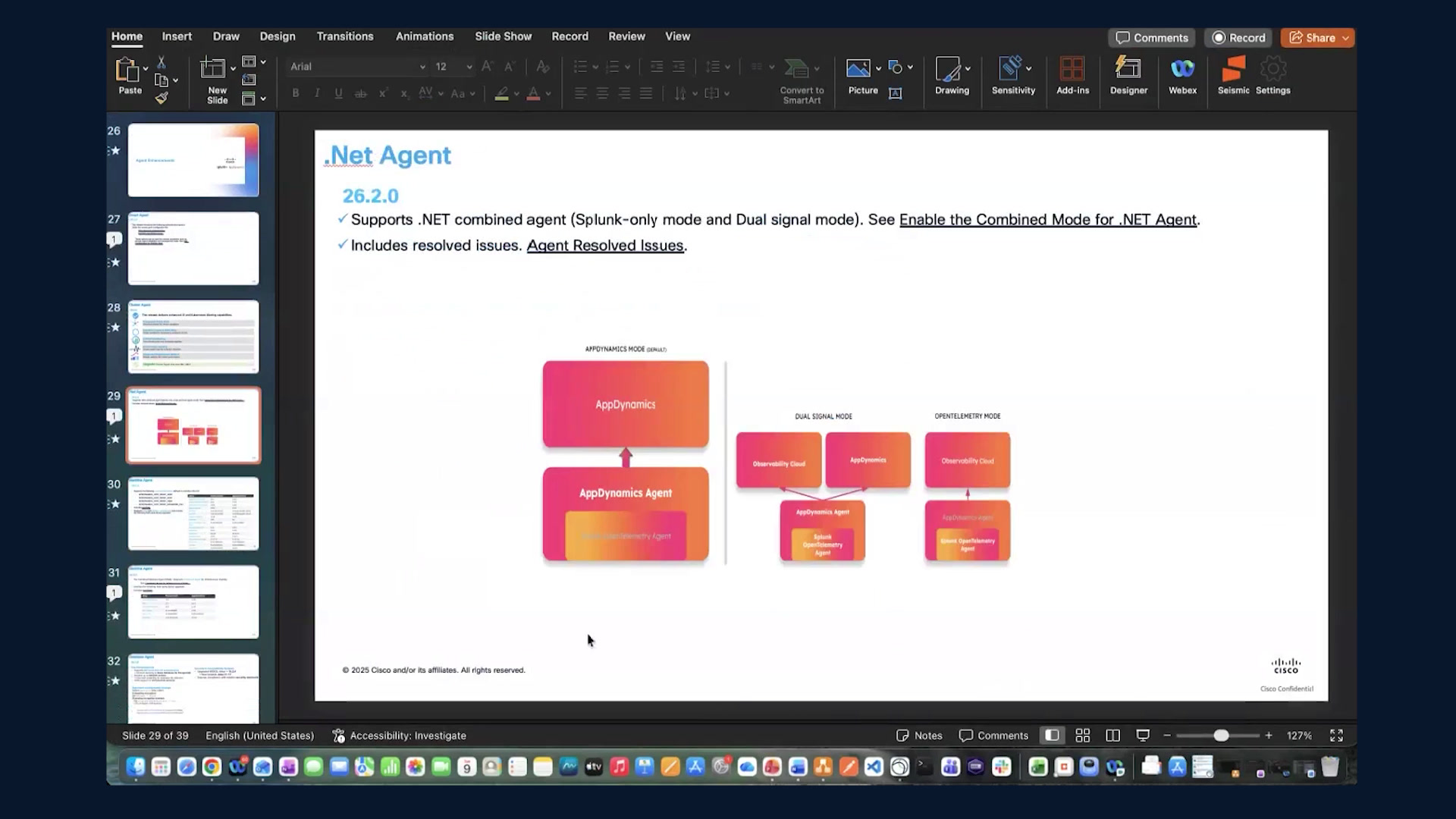This screenshot has width=1456, height=819.
Task: Open the Sensitivity label tool
Action: pyautogui.click(x=1013, y=76)
